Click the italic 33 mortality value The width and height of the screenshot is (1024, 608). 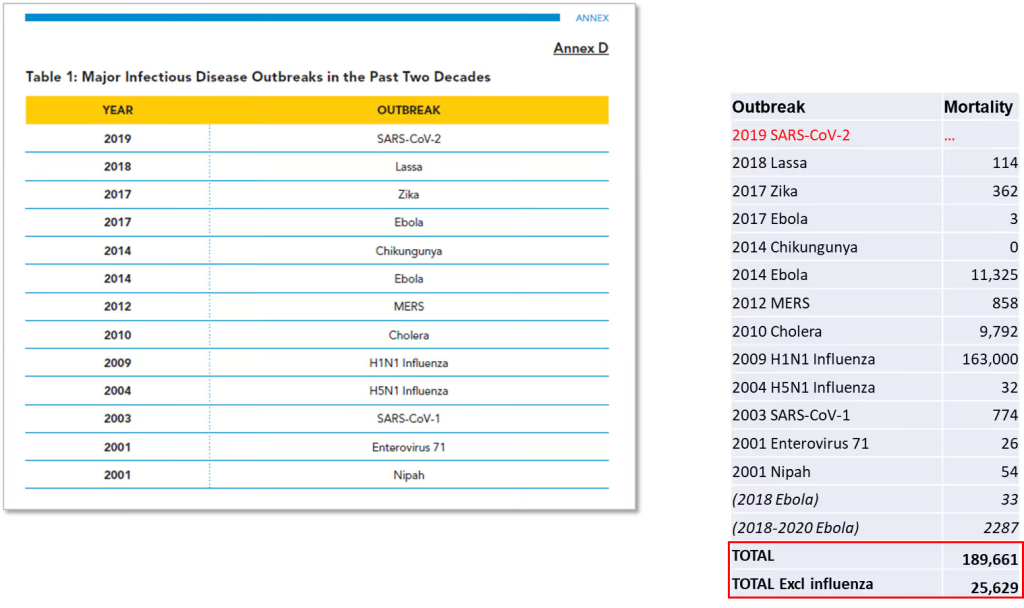(1009, 500)
